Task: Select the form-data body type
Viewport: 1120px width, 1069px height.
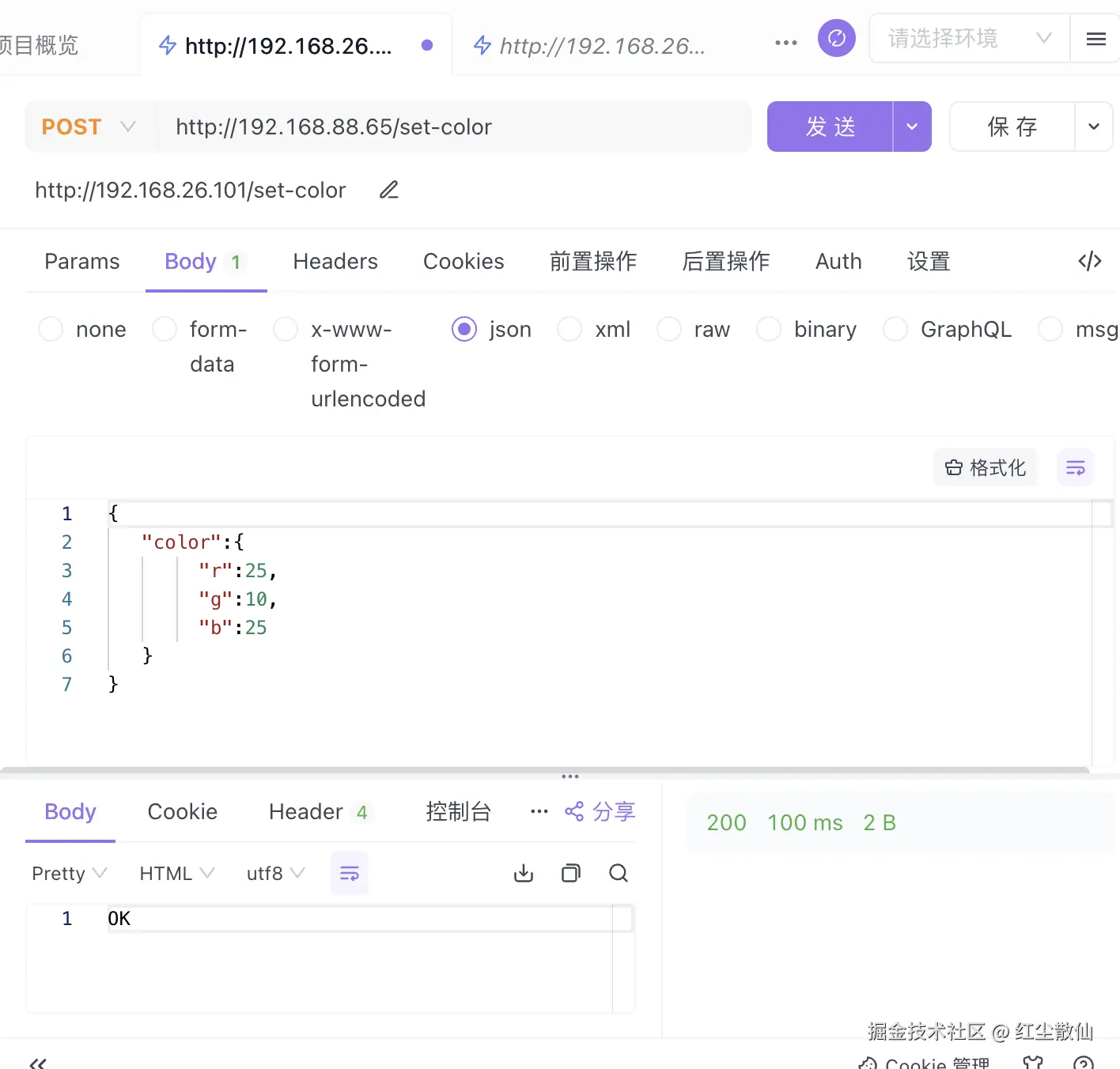Action: [x=165, y=329]
